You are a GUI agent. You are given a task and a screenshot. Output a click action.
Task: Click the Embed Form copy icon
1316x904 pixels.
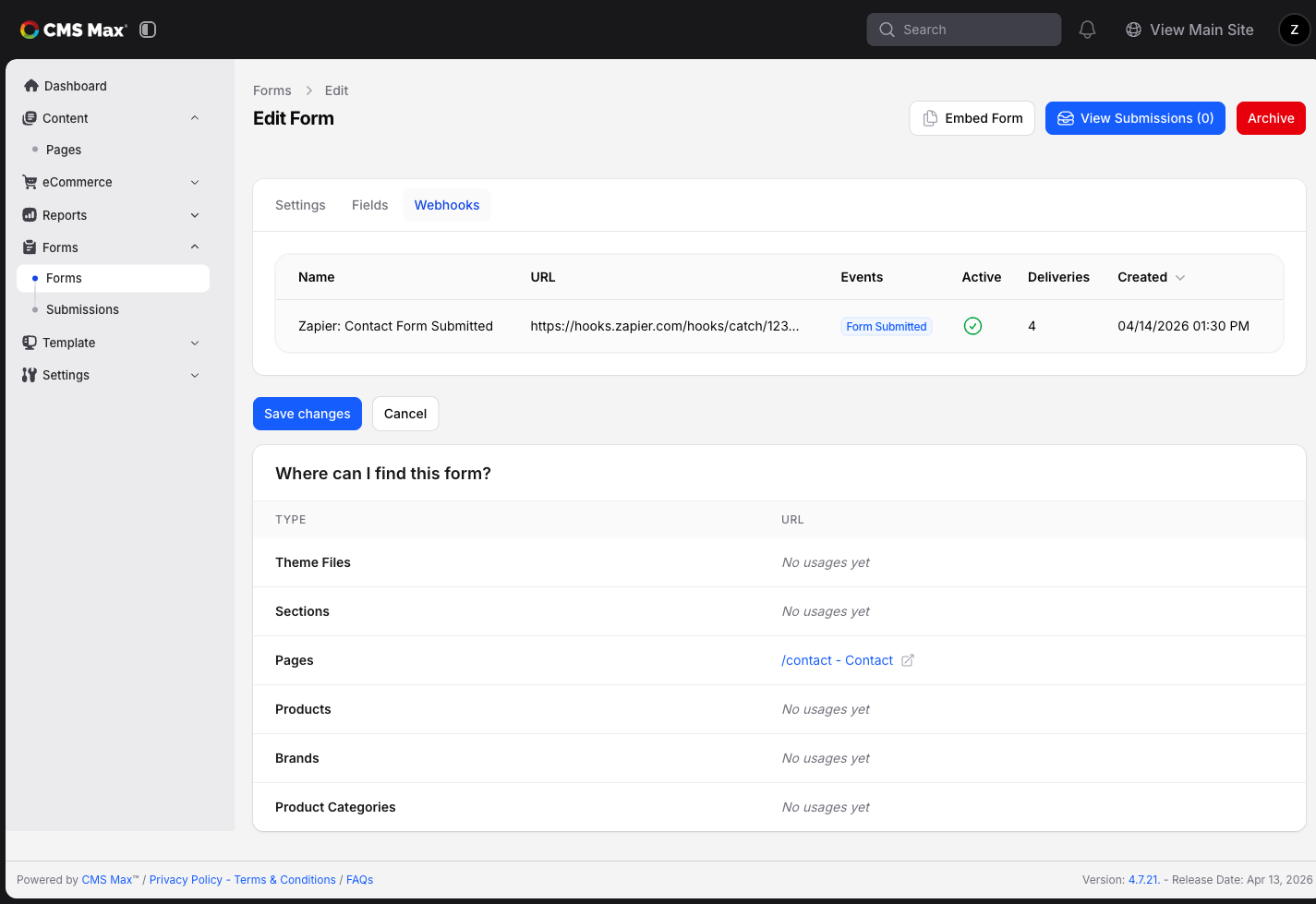(930, 118)
